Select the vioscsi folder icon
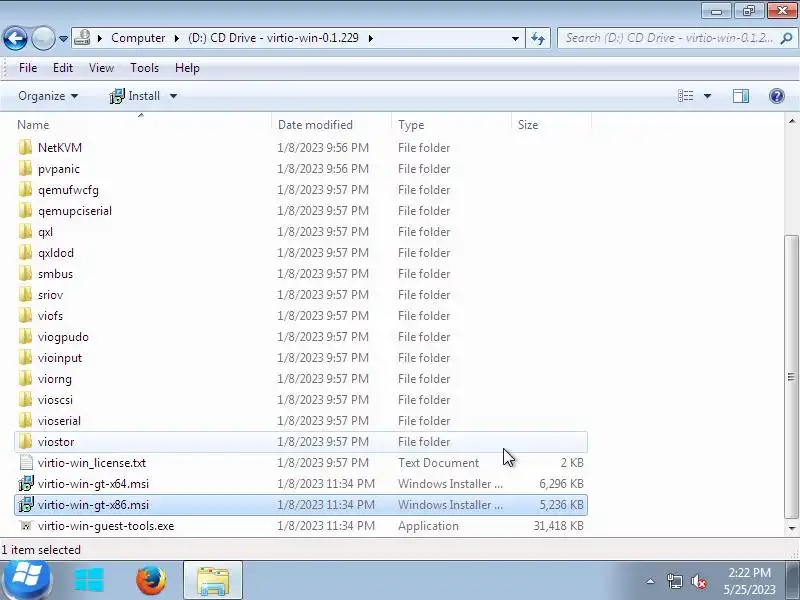Image resolution: width=800 pixels, height=600 pixels. (25, 398)
